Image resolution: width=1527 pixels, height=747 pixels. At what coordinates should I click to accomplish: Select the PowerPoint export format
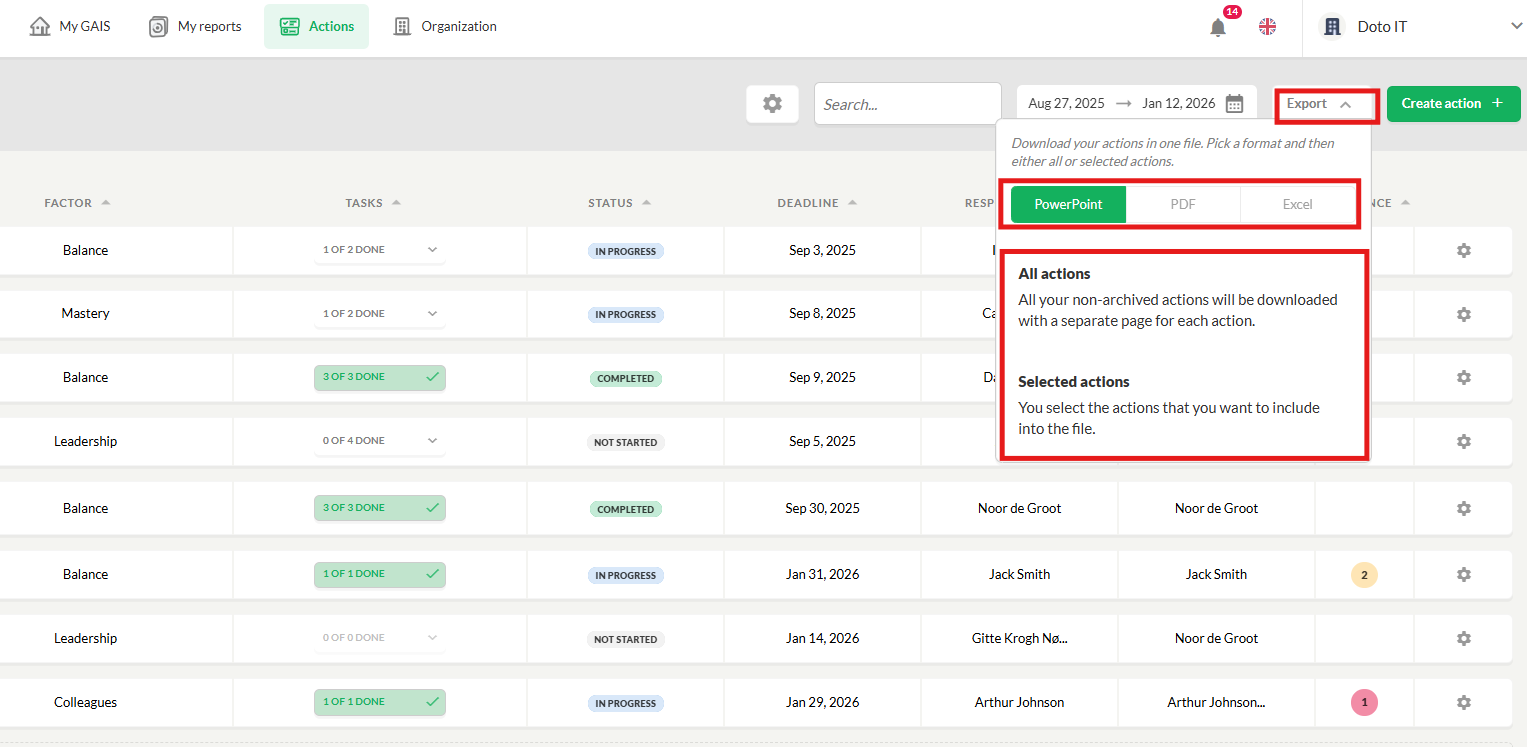(x=1068, y=204)
